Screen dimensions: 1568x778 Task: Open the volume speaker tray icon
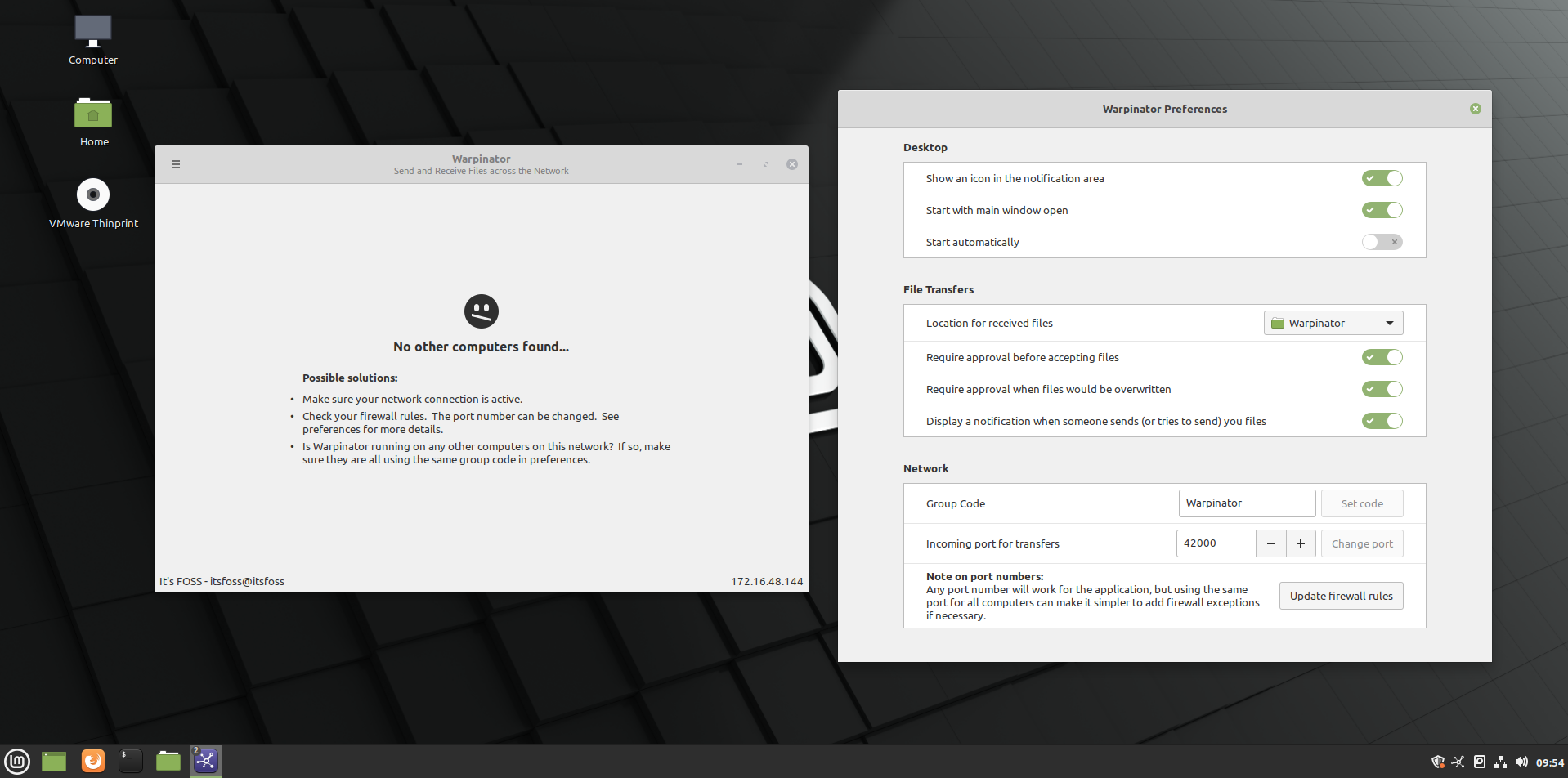(x=1521, y=762)
